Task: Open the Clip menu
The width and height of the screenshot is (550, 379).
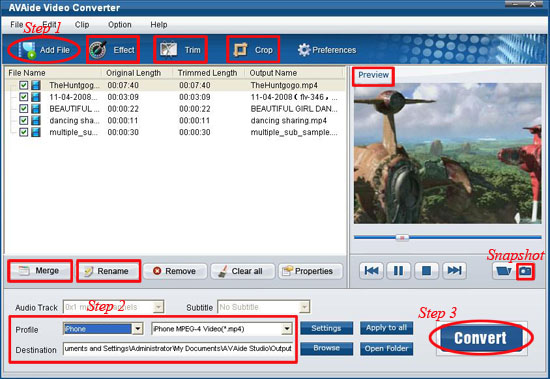Action: click(x=82, y=25)
